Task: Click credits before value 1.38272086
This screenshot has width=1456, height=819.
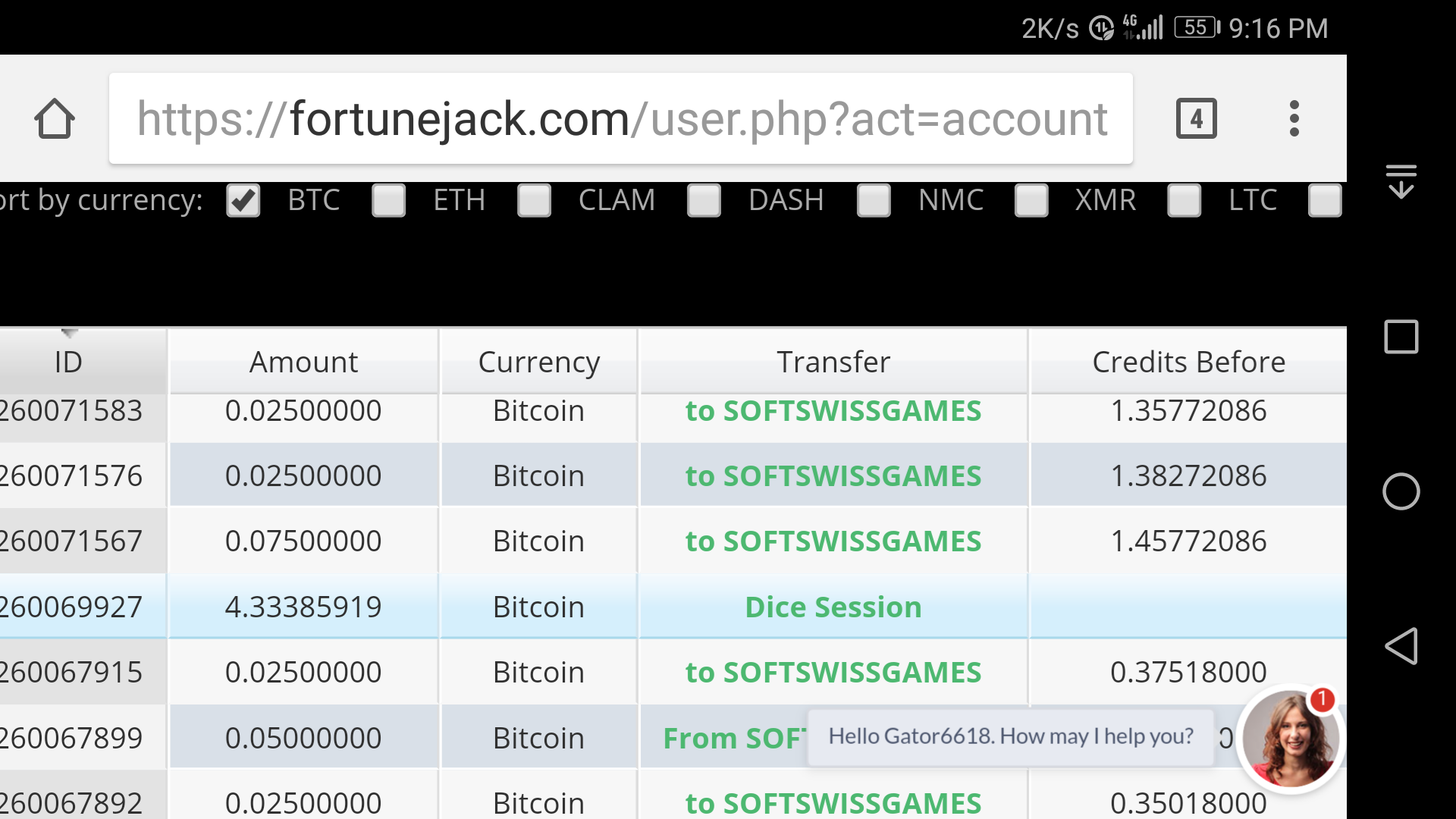Action: (x=1188, y=476)
